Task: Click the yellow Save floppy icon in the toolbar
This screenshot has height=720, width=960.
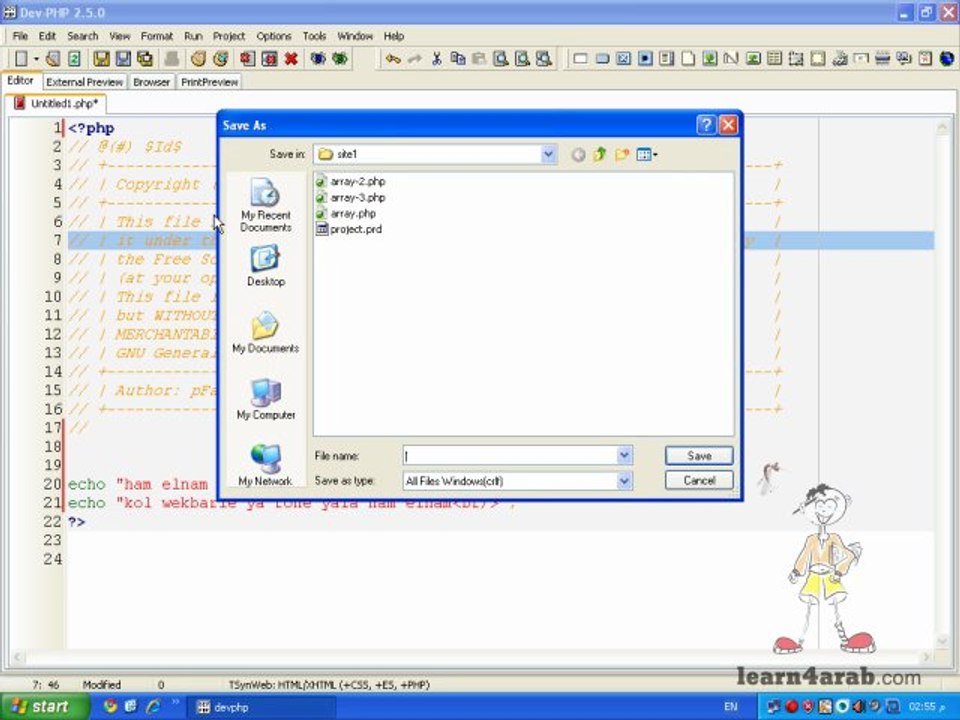Action: click(101, 59)
